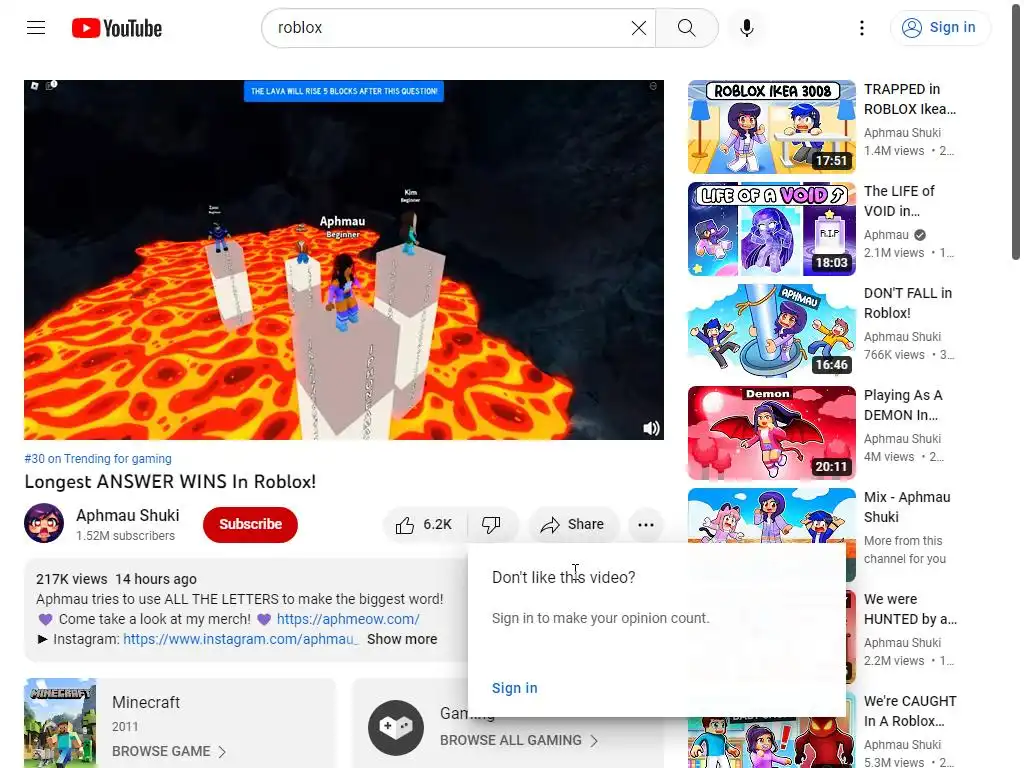Open The LIFE of VOID video title
The width and height of the screenshot is (1024, 768).
click(899, 201)
